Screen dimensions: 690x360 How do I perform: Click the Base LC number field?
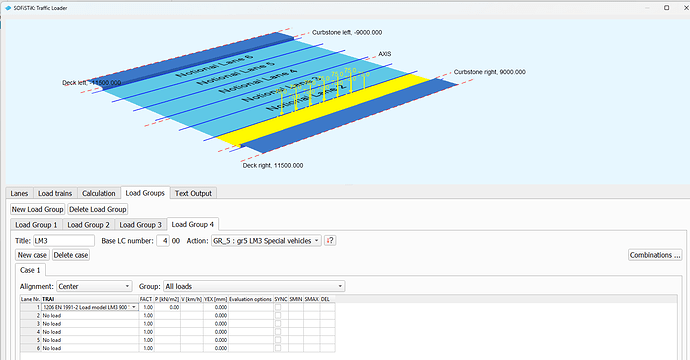[x=163, y=241]
